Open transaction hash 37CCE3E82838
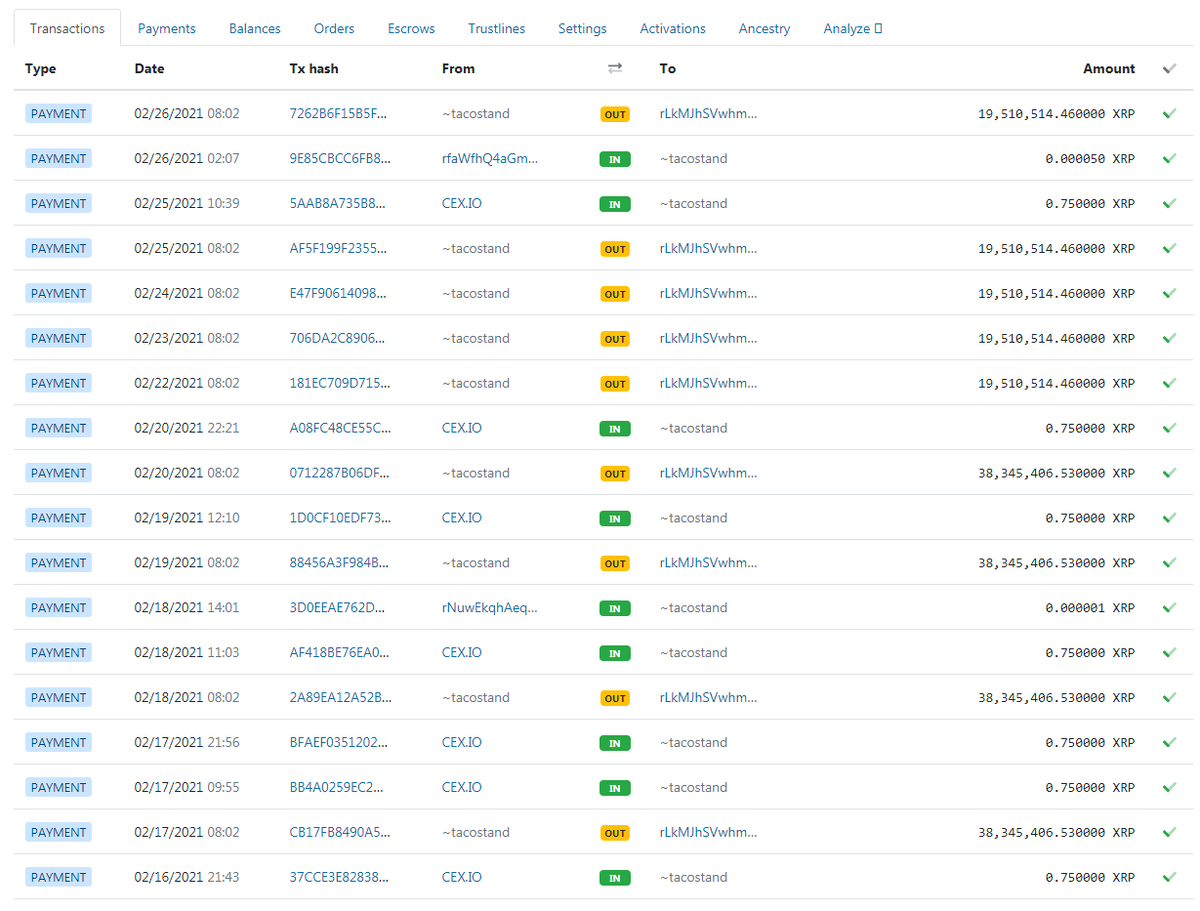 coord(338,878)
